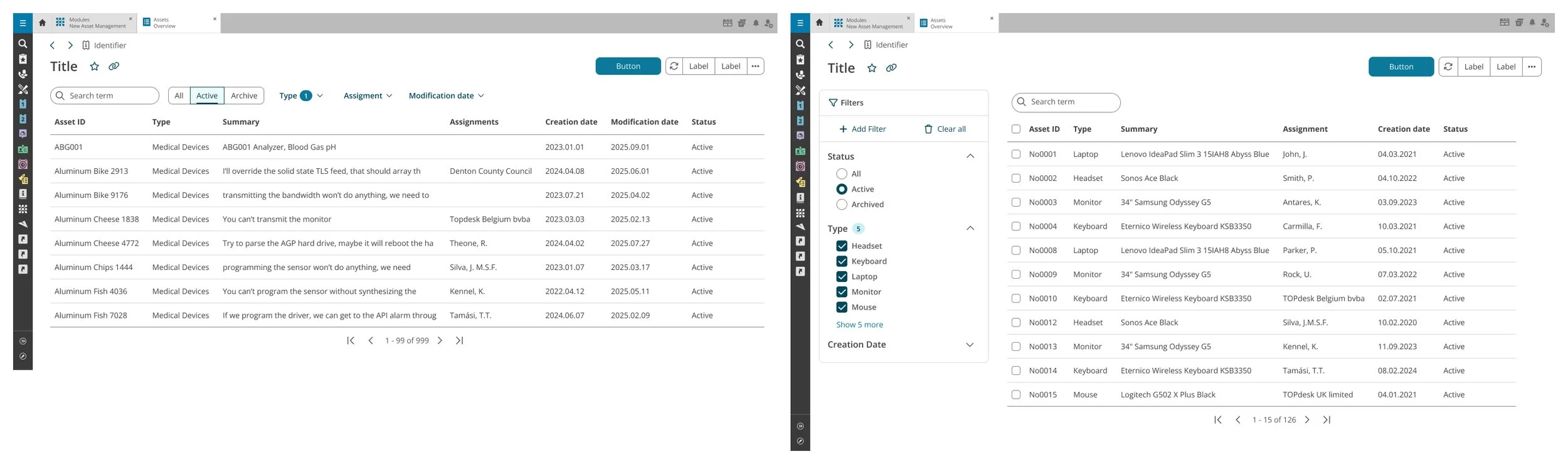Click Add Filter button
This screenshot has width=1568, height=464.
pyautogui.click(x=862, y=129)
